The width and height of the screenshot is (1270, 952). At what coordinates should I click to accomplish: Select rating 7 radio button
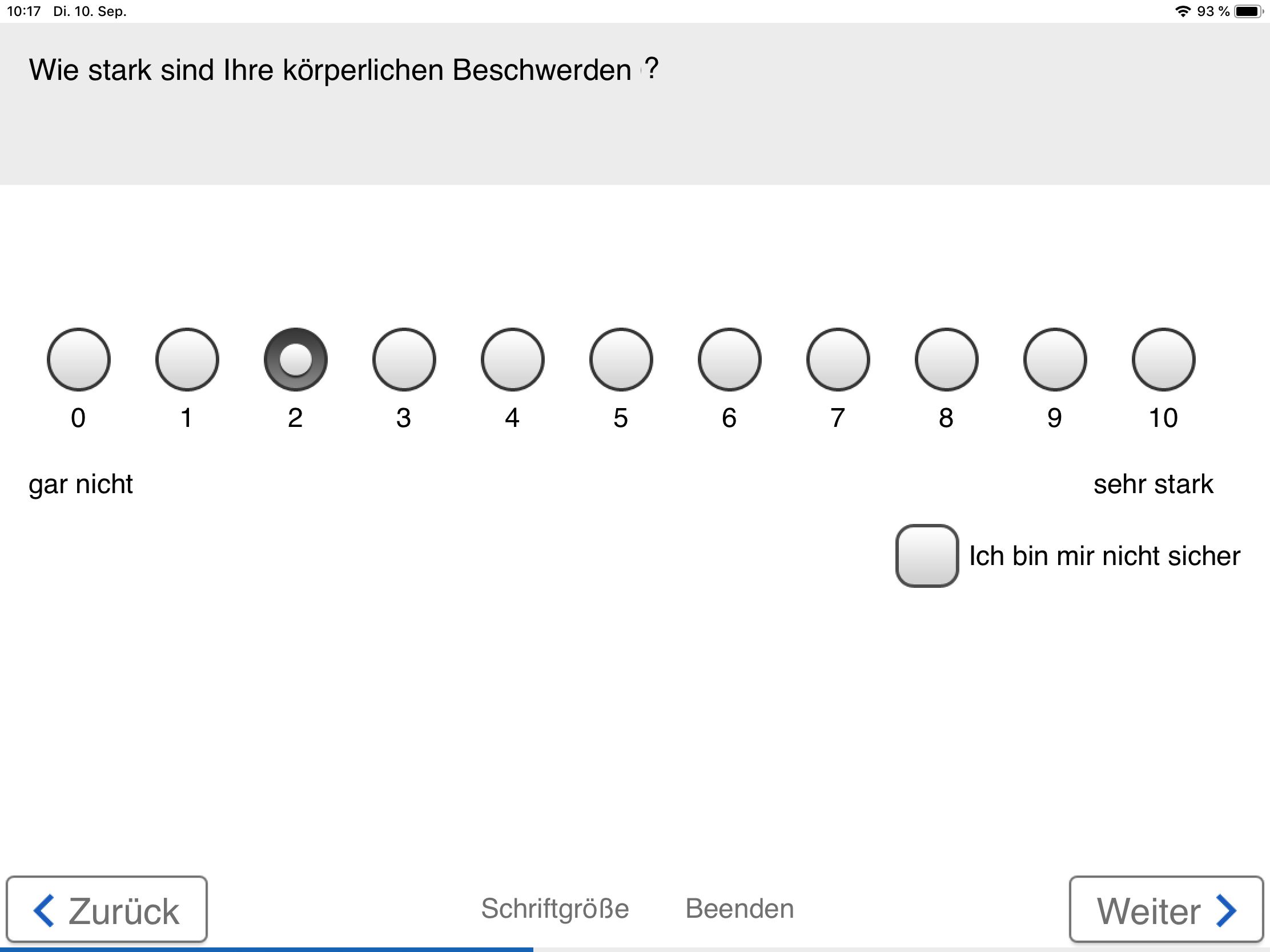tap(838, 360)
